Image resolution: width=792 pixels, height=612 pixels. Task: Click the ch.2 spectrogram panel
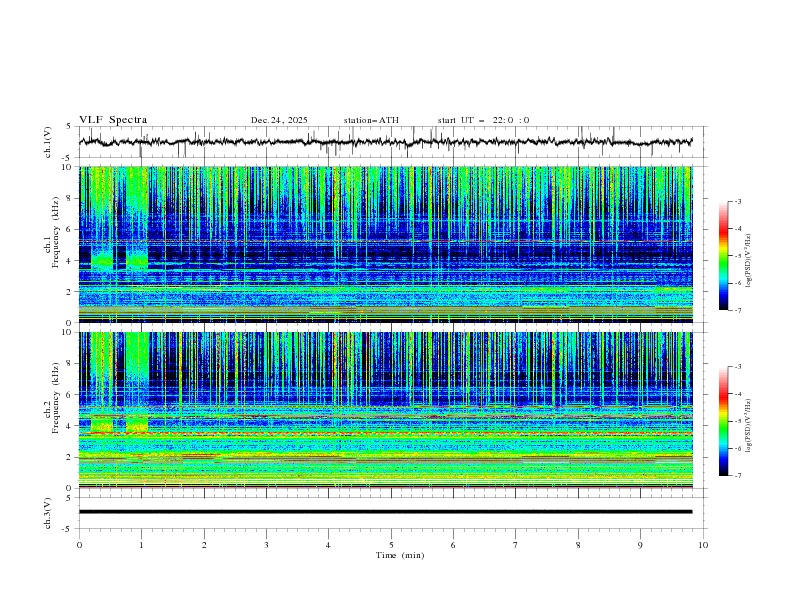click(x=386, y=410)
